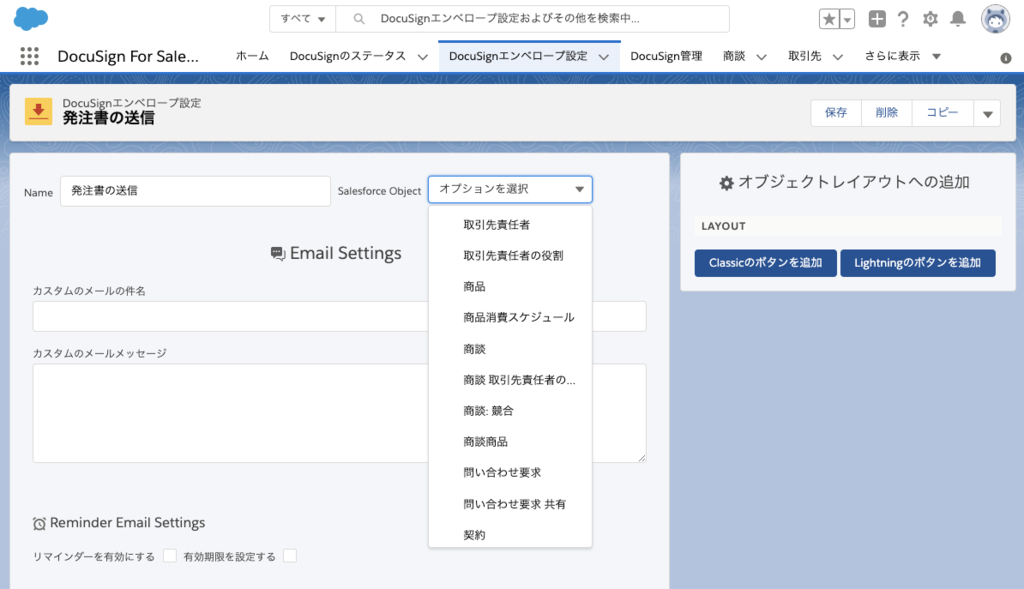1024x589 pixels.
Task: Check the 有効期限を設定する checkbox
Action: point(290,556)
